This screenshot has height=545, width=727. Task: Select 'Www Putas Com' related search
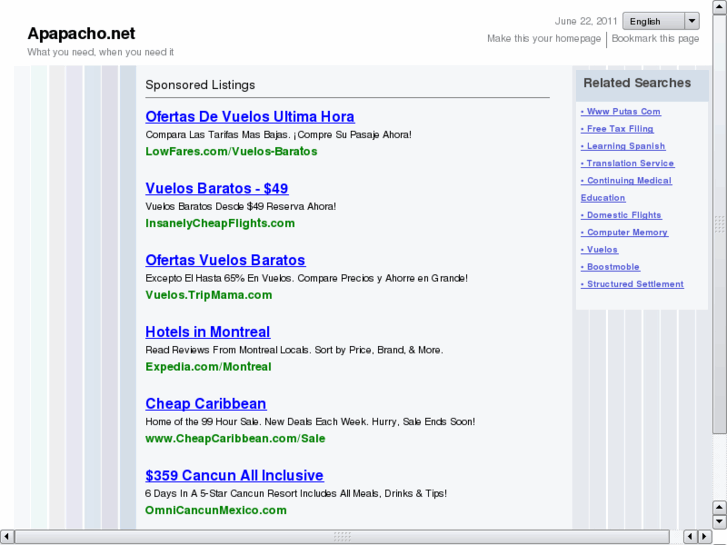click(621, 111)
